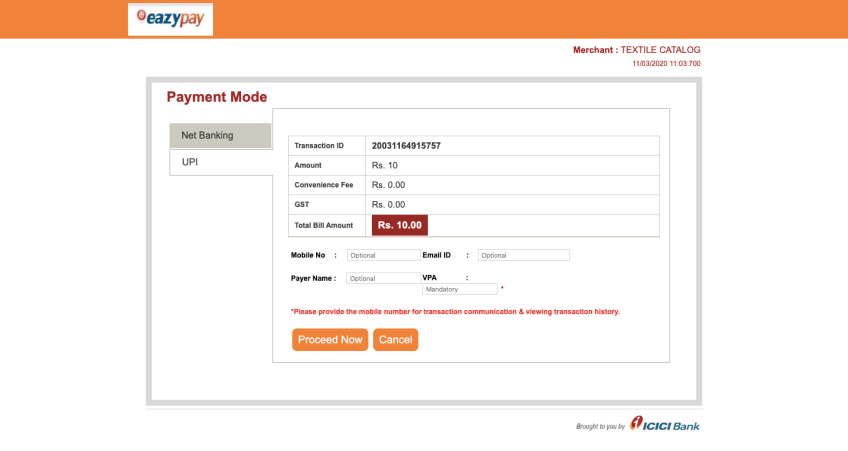Switch to the UPI payment tab

[x=221, y=162]
